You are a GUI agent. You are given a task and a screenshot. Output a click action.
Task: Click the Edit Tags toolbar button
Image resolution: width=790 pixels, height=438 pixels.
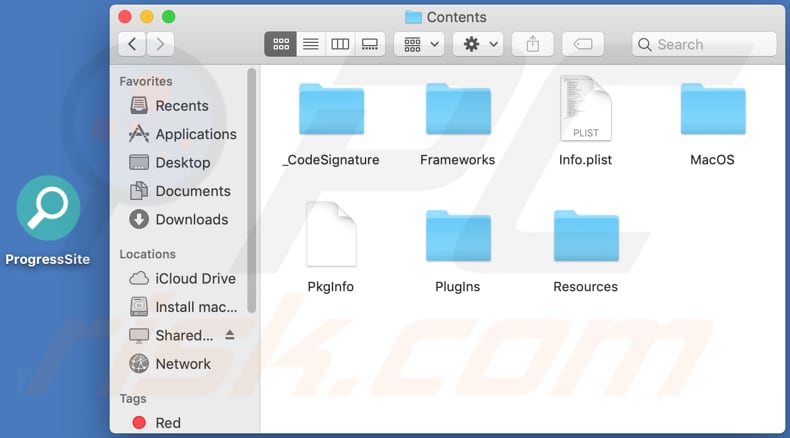[583, 44]
